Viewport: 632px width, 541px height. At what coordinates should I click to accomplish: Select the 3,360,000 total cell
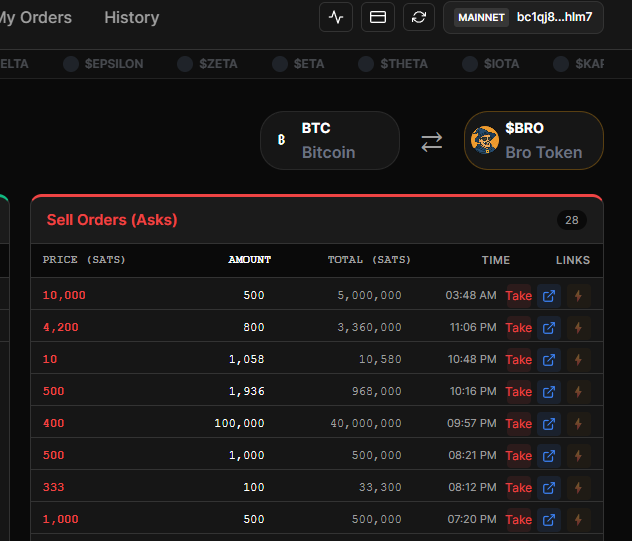coord(369,327)
